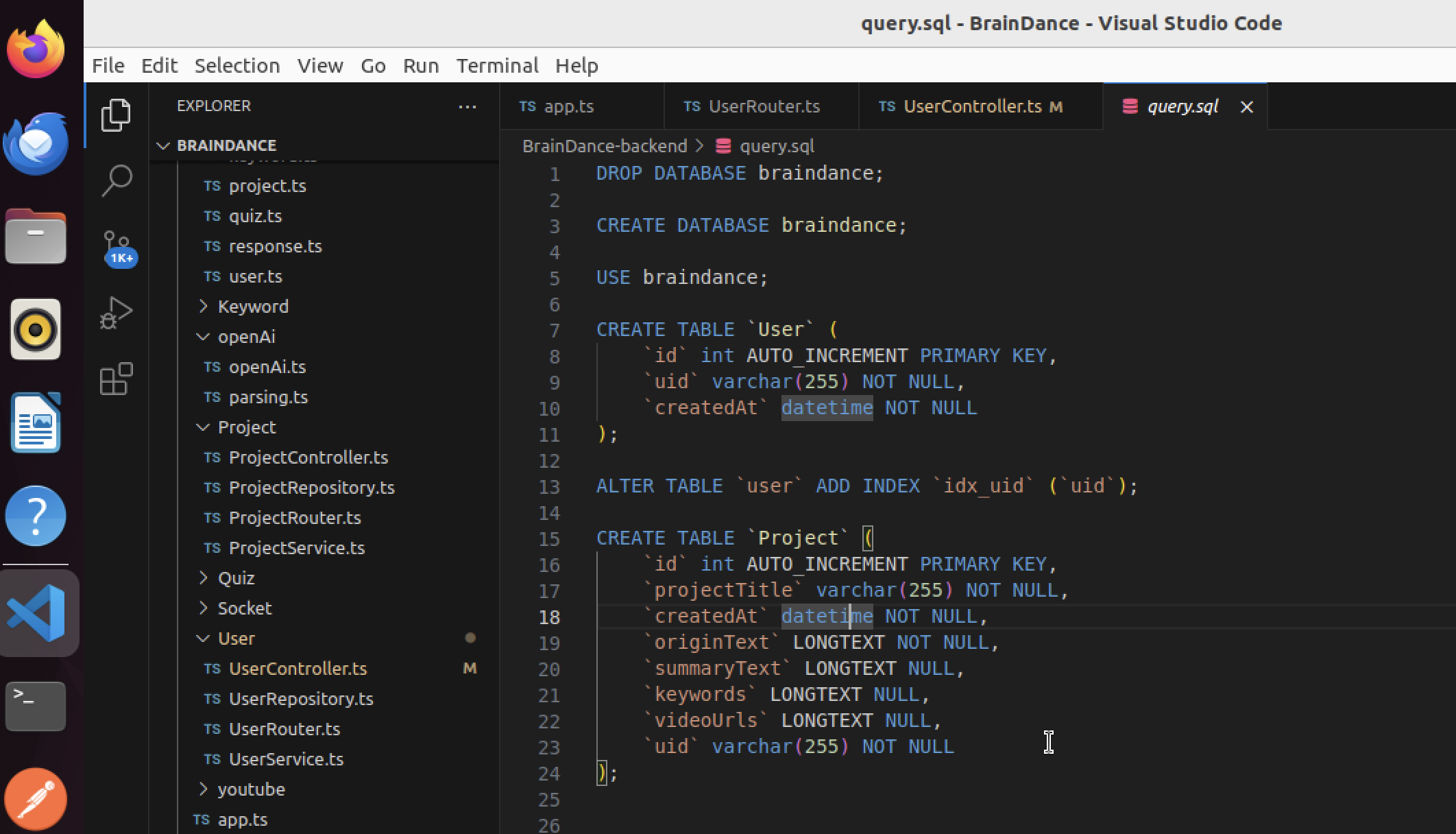Launch Thunderbird mail from the dock

point(36,143)
